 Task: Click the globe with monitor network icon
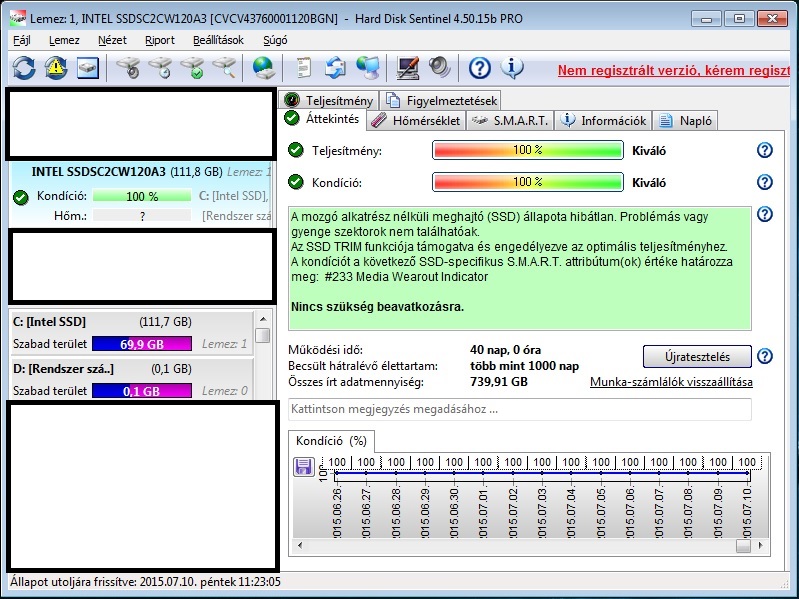tap(368, 68)
